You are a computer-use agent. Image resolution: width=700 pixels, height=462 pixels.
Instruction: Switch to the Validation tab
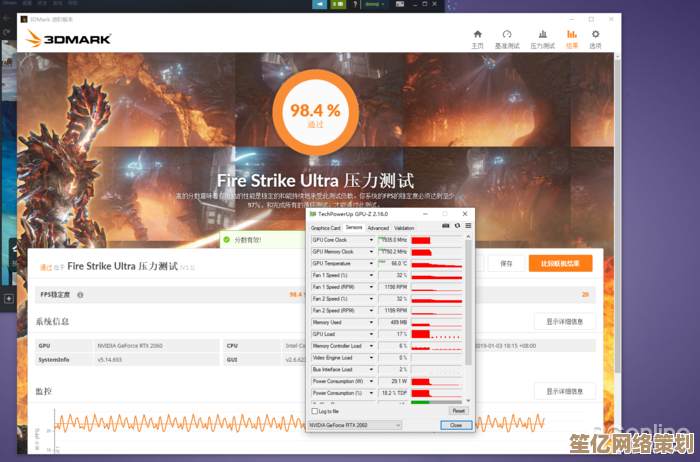404,228
